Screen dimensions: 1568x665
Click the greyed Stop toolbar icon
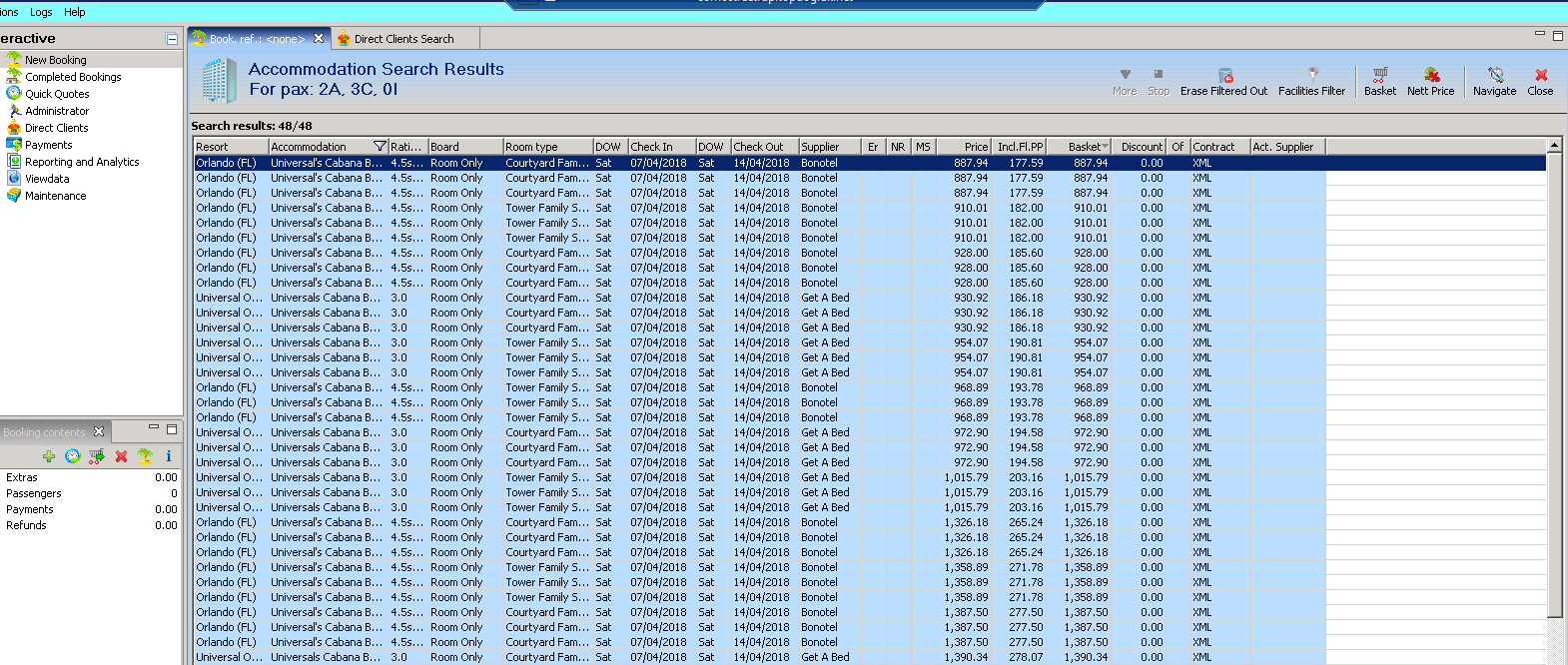coord(1159,75)
